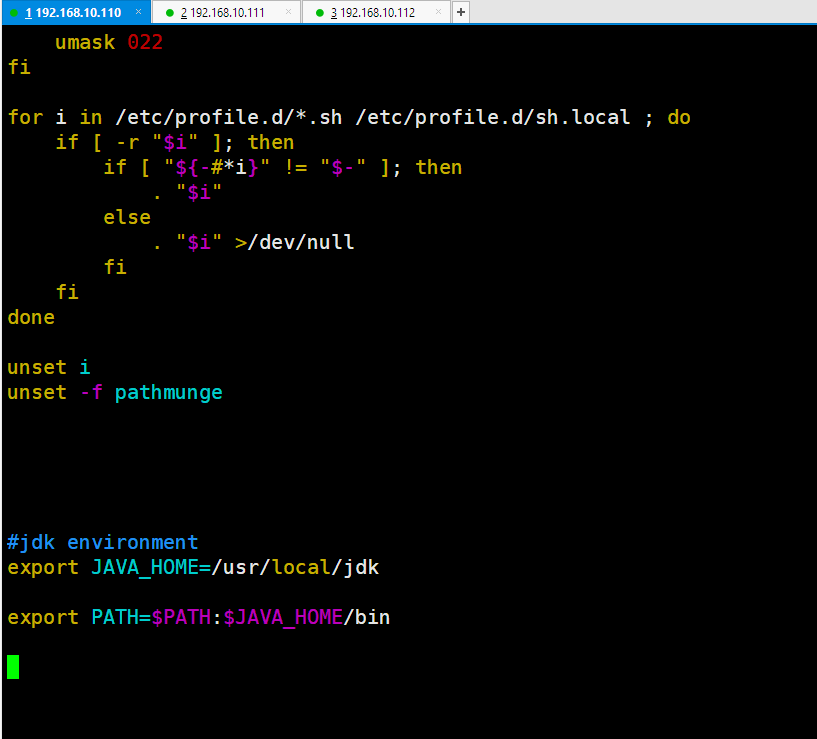The height and width of the screenshot is (739, 817).
Task: Click on 'unset -f pathmunge' text
Action: pos(115,393)
